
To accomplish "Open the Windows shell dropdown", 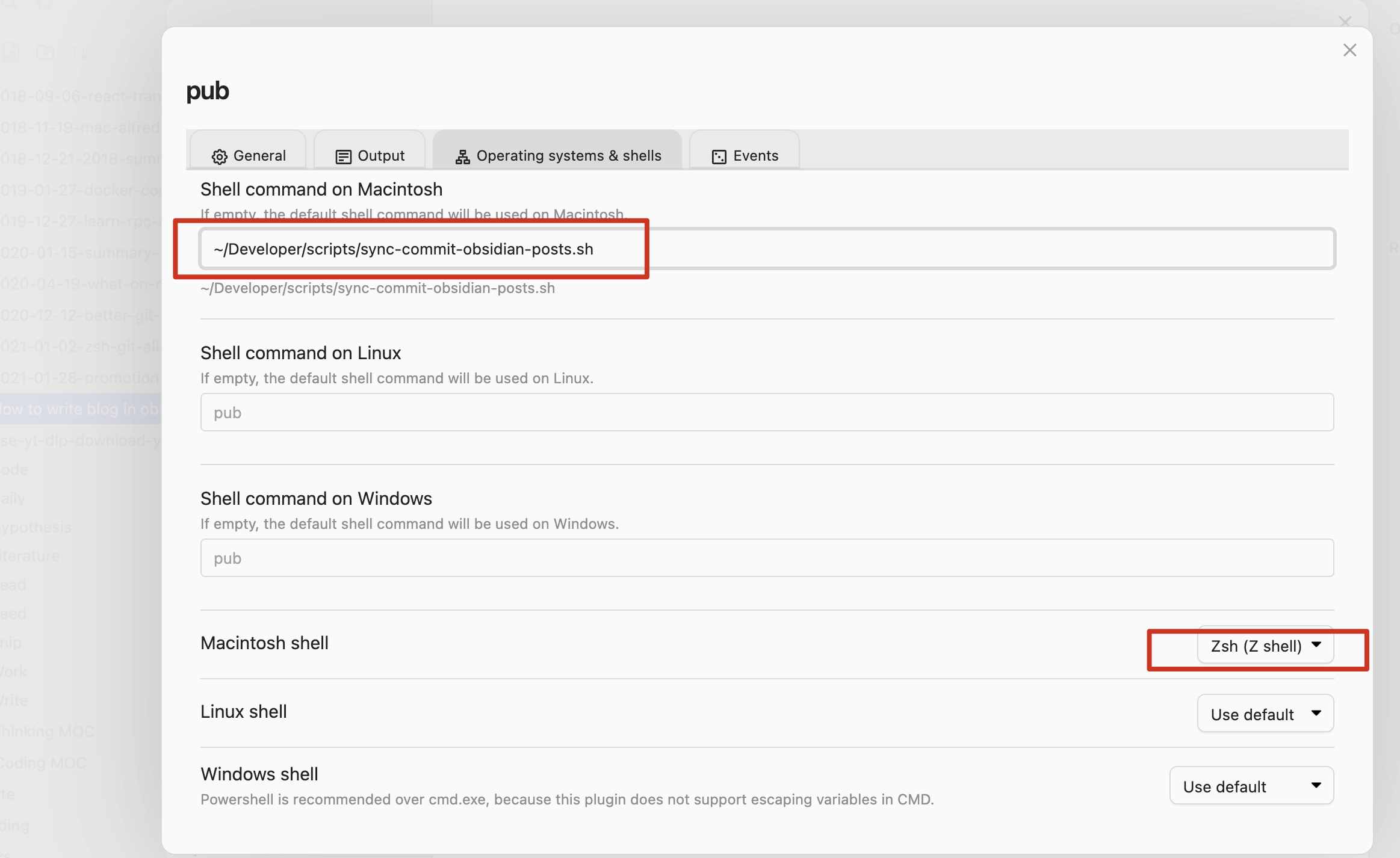I will [1251, 786].
